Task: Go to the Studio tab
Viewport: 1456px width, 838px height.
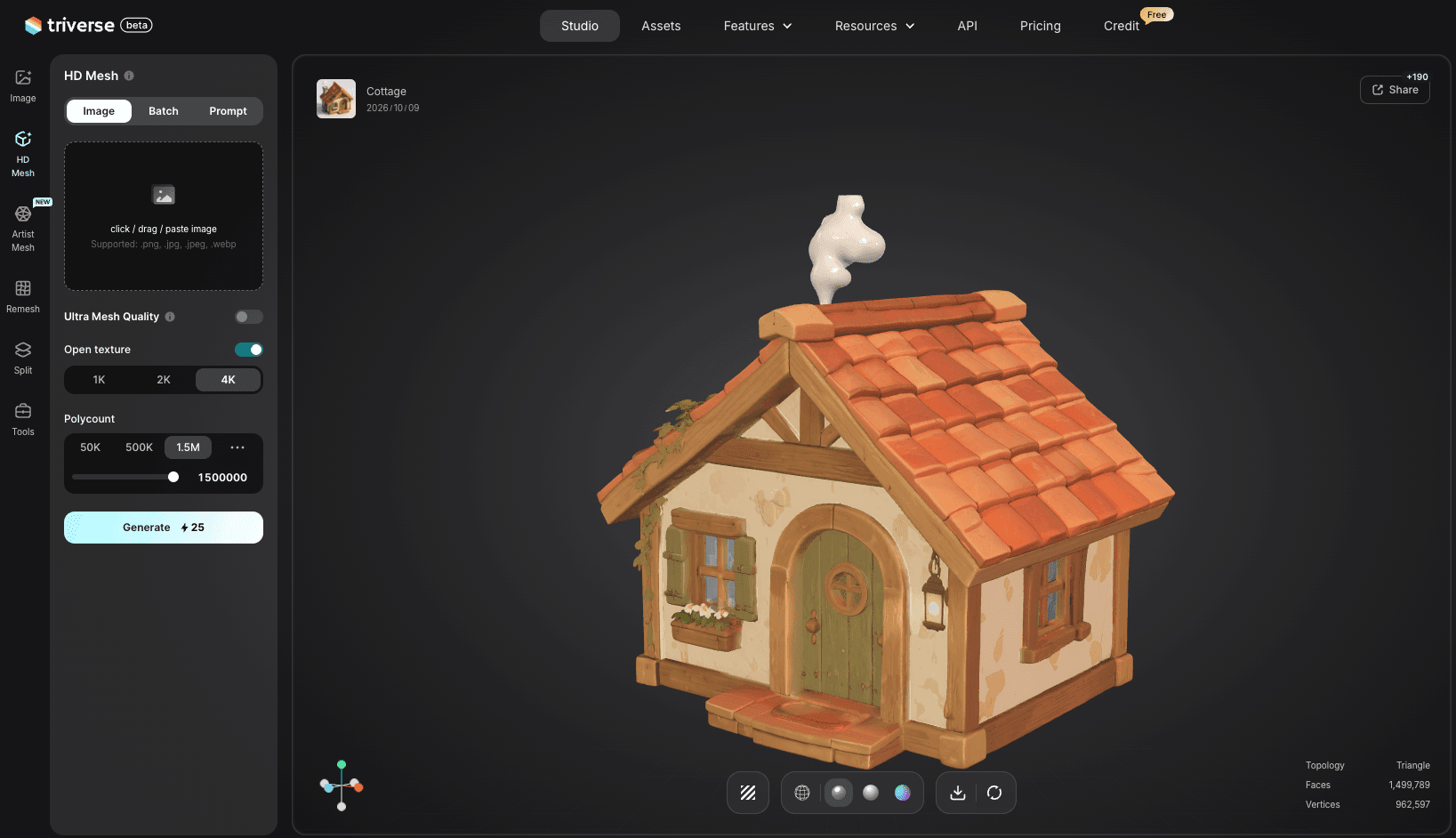Action: pyautogui.click(x=580, y=26)
